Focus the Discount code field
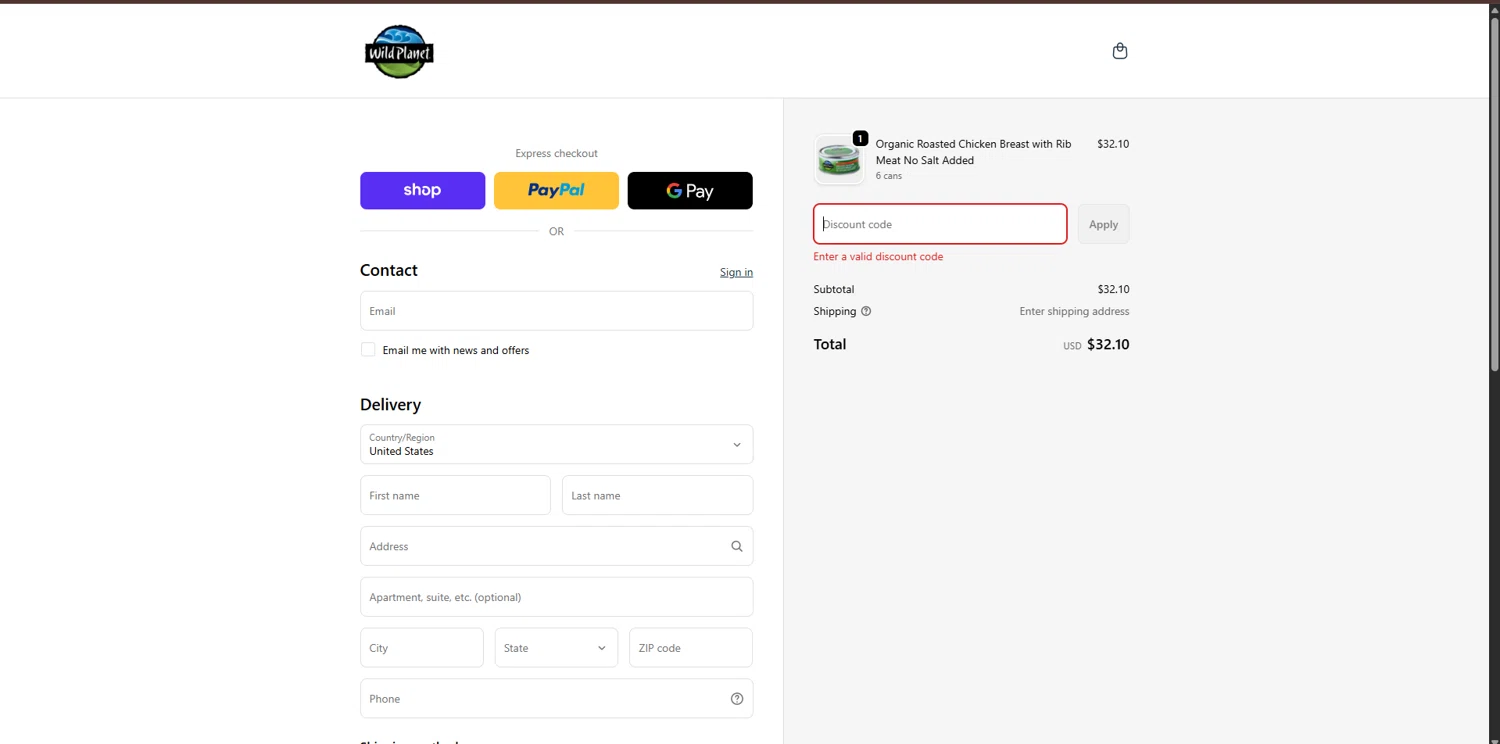This screenshot has width=1500, height=744. [940, 224]
